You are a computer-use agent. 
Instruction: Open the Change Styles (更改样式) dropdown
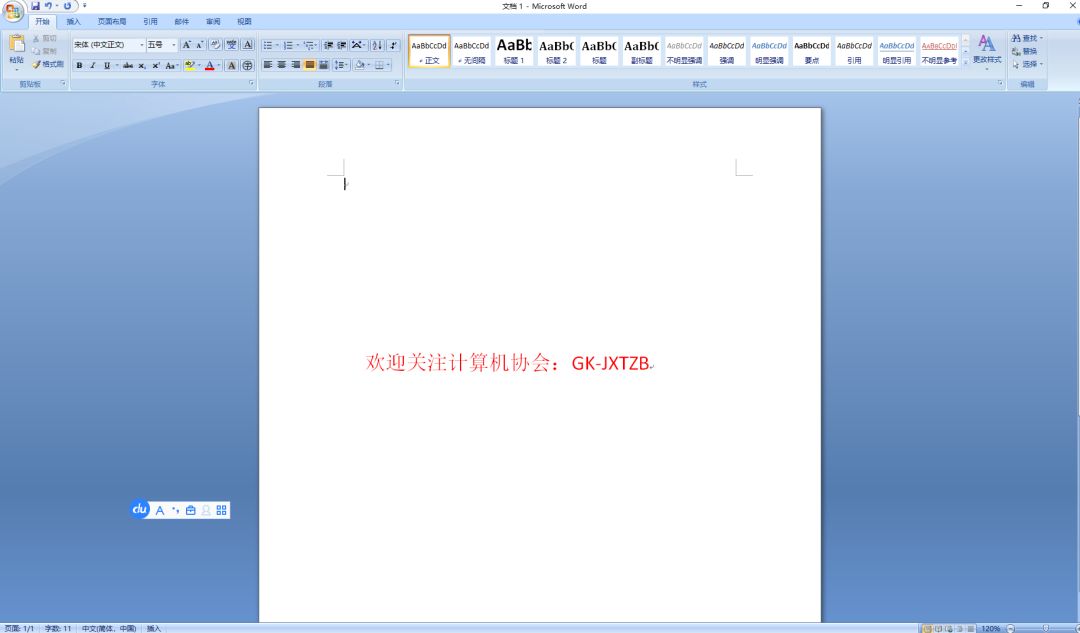986,51
